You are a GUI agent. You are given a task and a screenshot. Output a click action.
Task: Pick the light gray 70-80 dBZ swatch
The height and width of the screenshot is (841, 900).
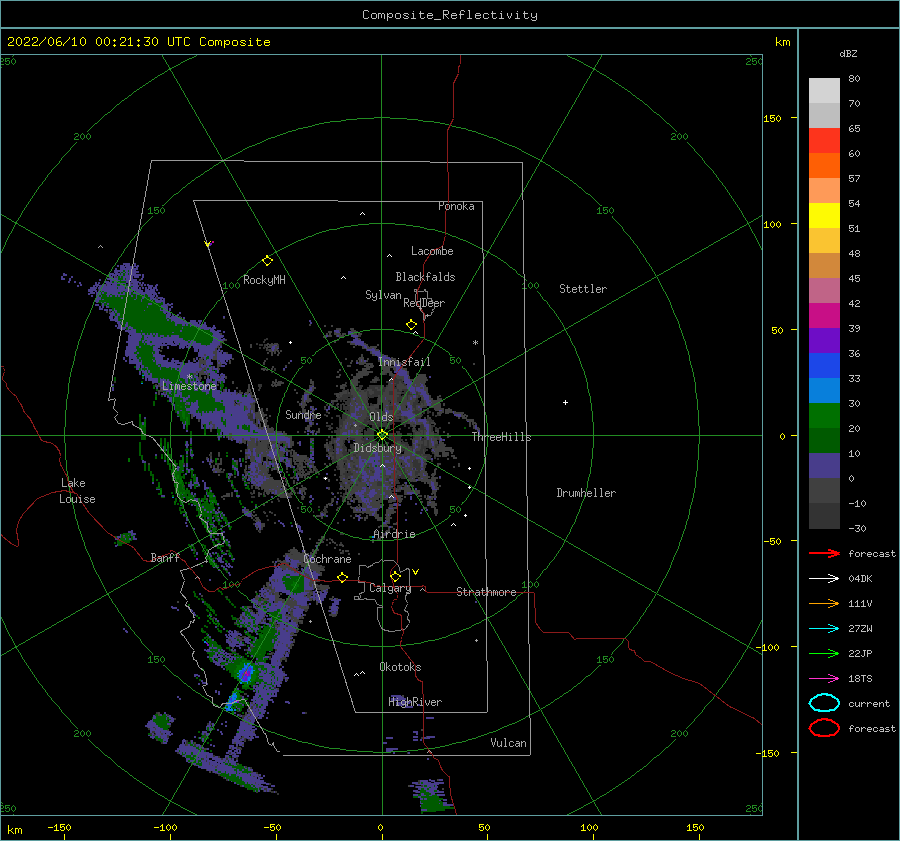pos(824,91)
